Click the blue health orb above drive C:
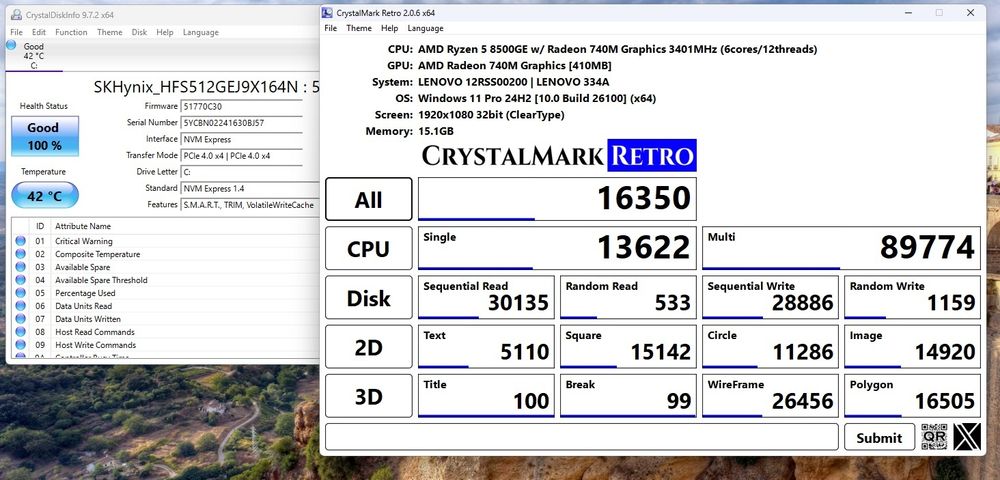The height and width of the screenshot is (480, 1000). pyautogui.click(x=11, y=46)
